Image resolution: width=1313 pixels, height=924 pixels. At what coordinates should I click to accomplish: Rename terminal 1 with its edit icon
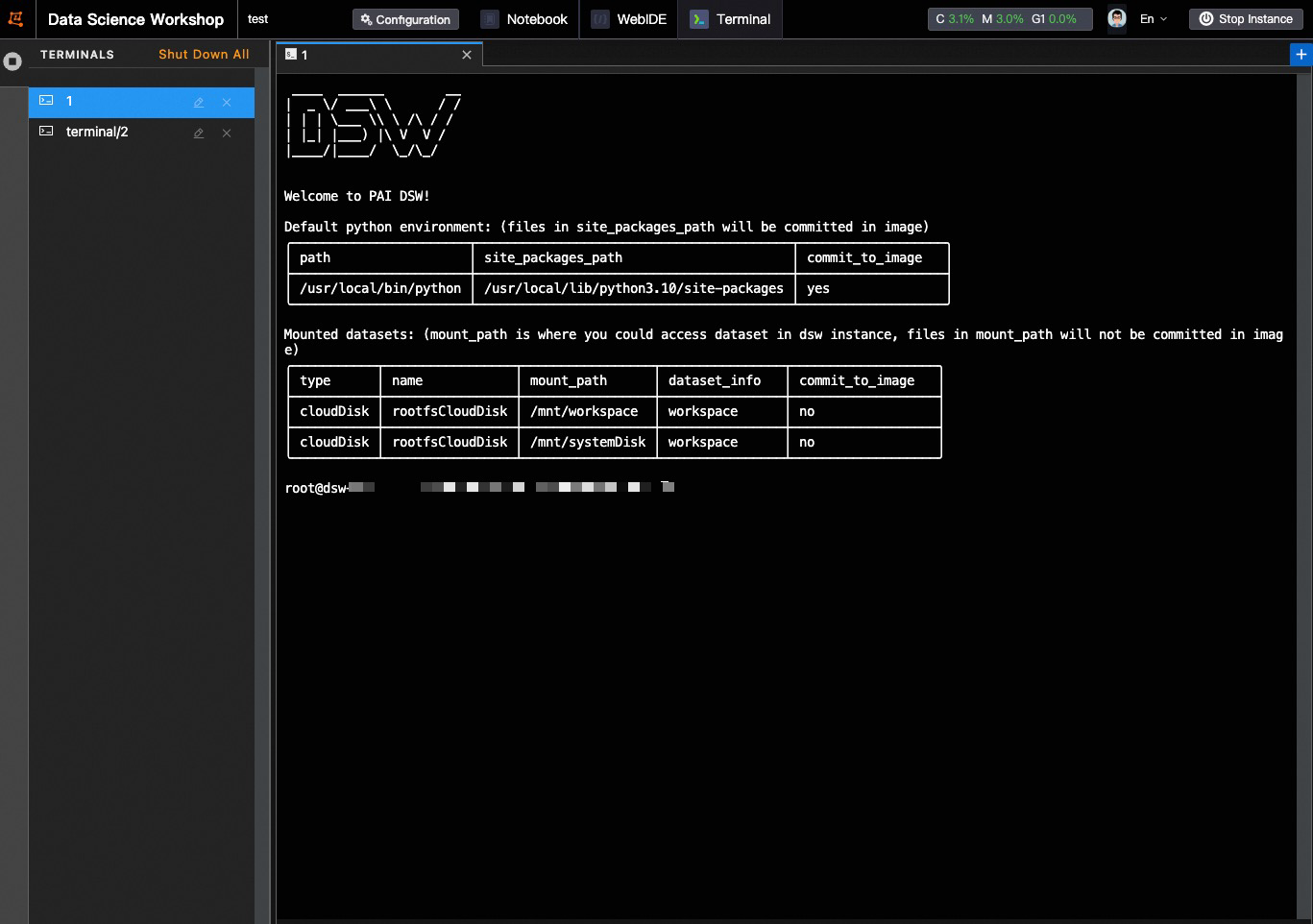tap(199, 102)
